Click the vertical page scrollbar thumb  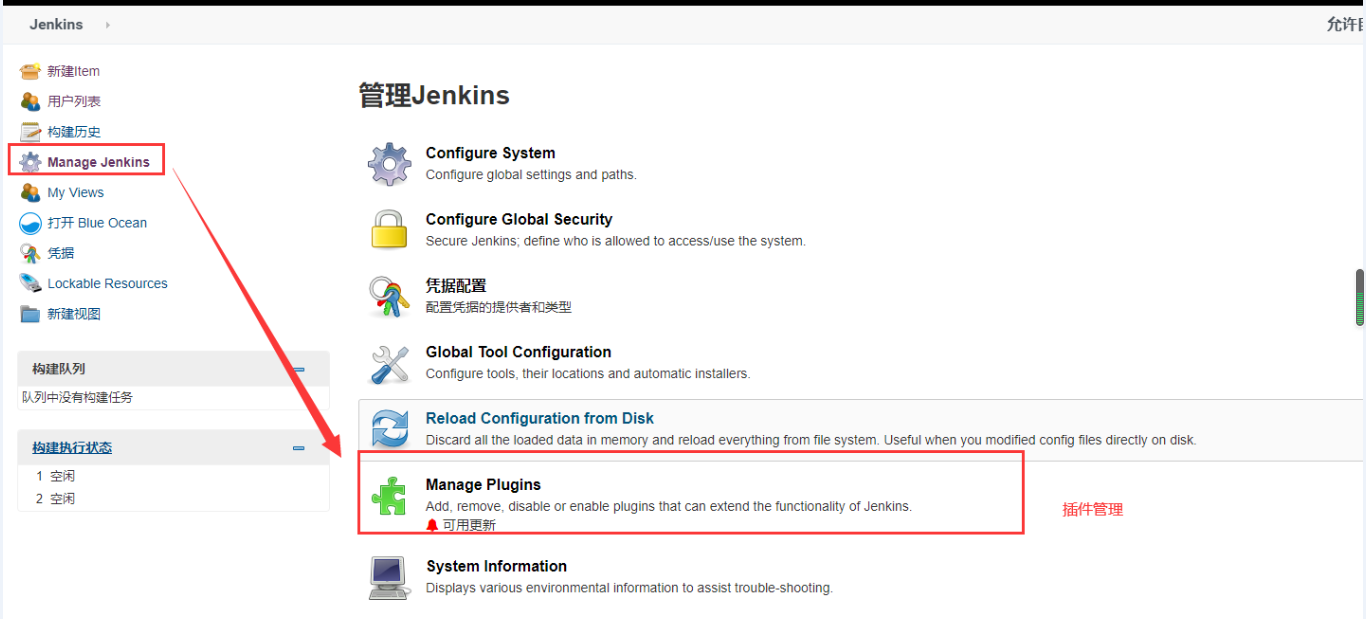tap(1360, 297)
